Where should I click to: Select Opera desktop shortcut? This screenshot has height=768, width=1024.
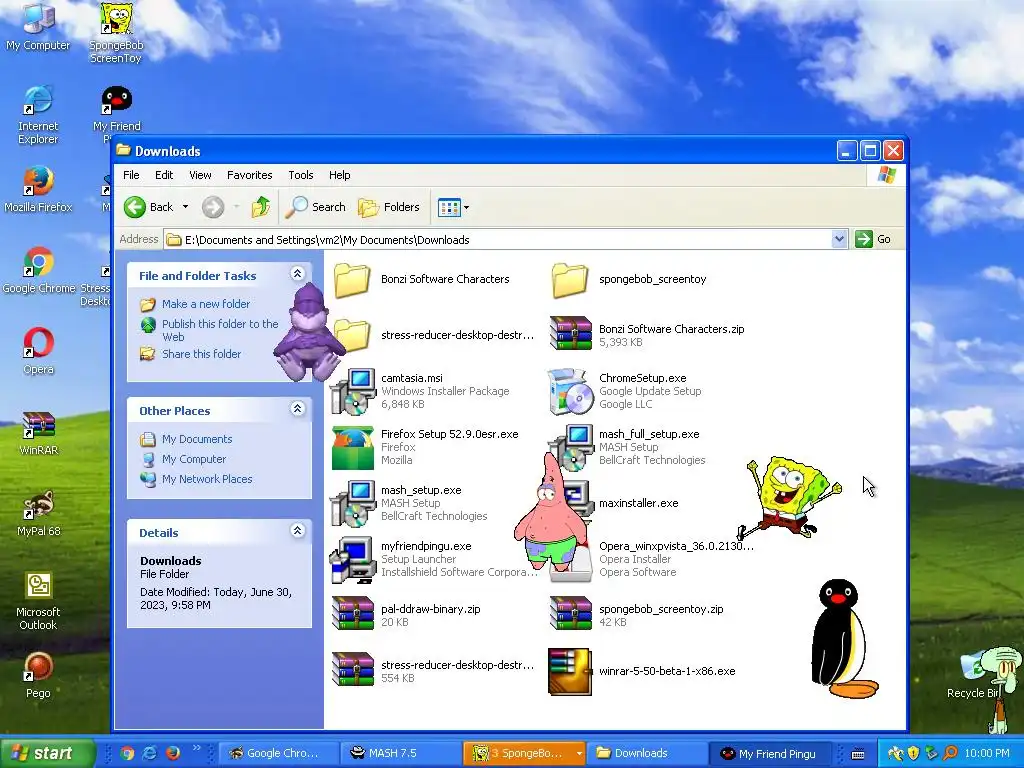coord(38,351)
